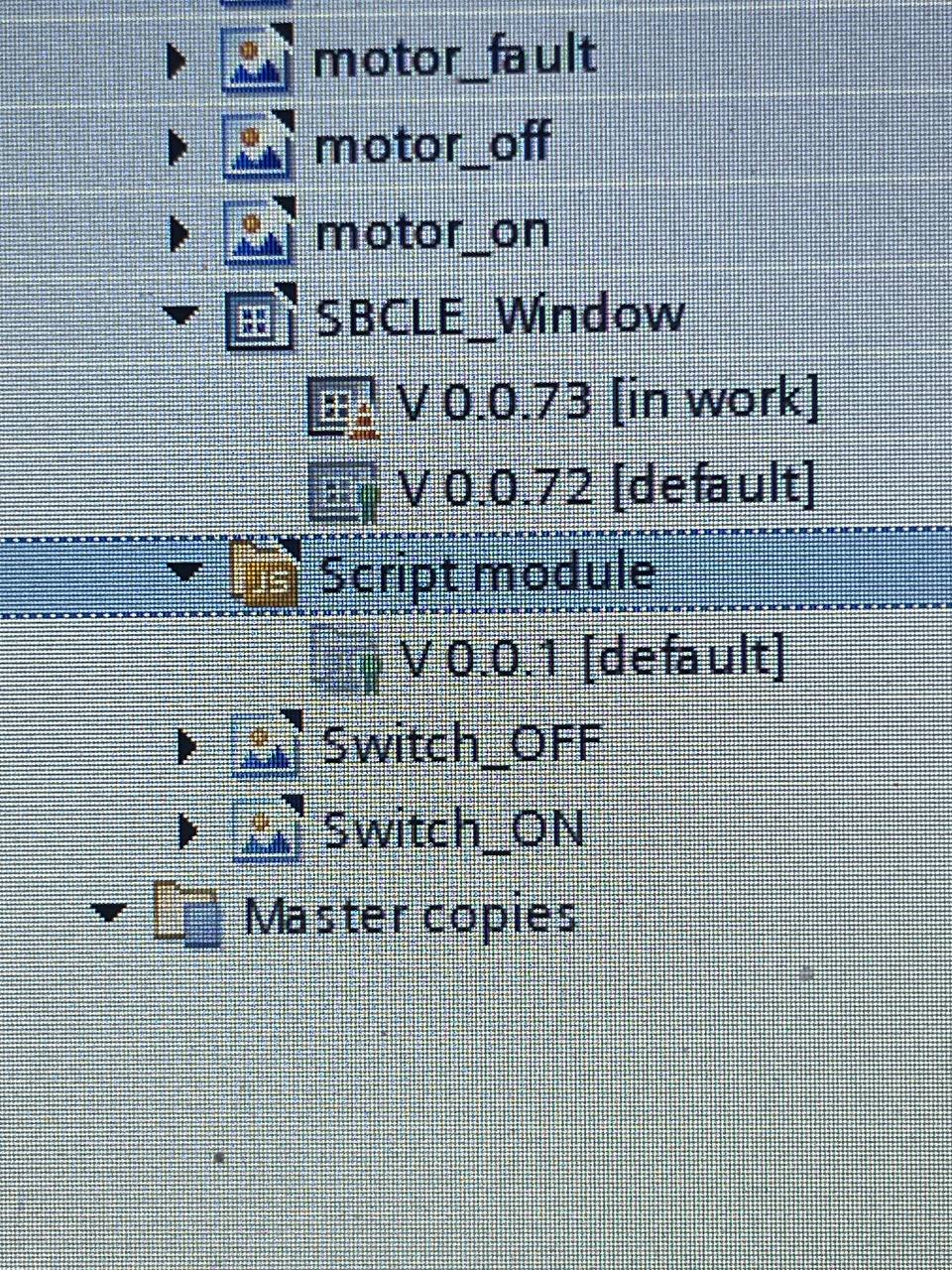
Task: Select version V 0.0.73 [in work]
Action: click(x=608, y=402)
